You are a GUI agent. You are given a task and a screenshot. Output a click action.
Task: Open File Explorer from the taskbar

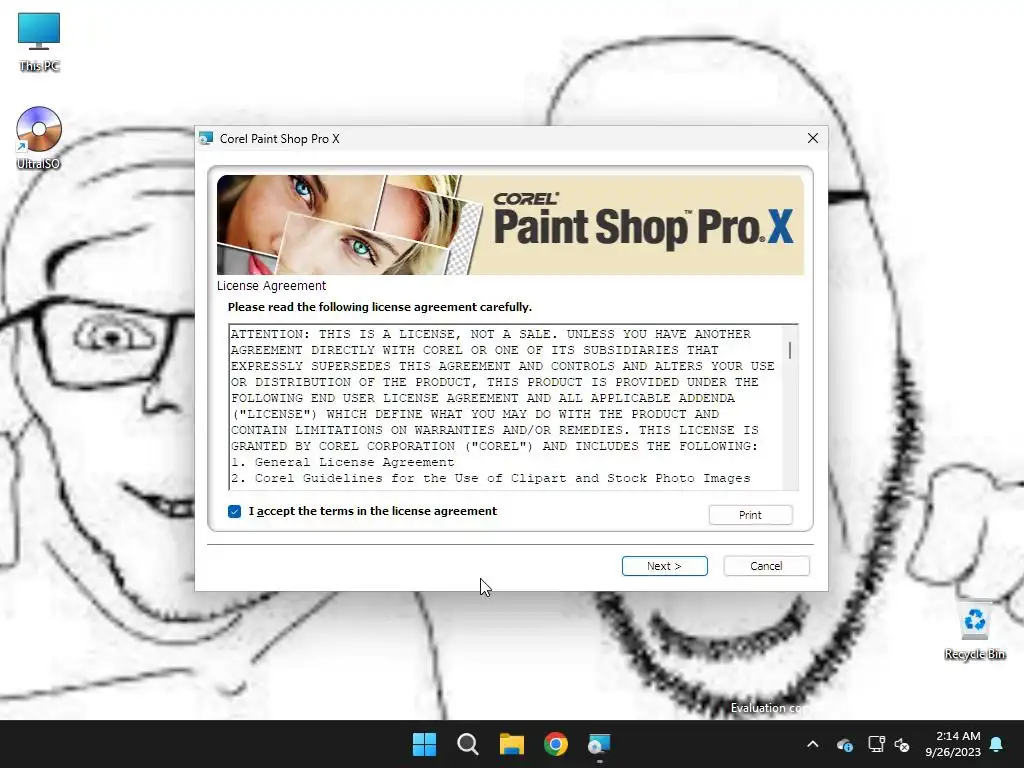512,744
